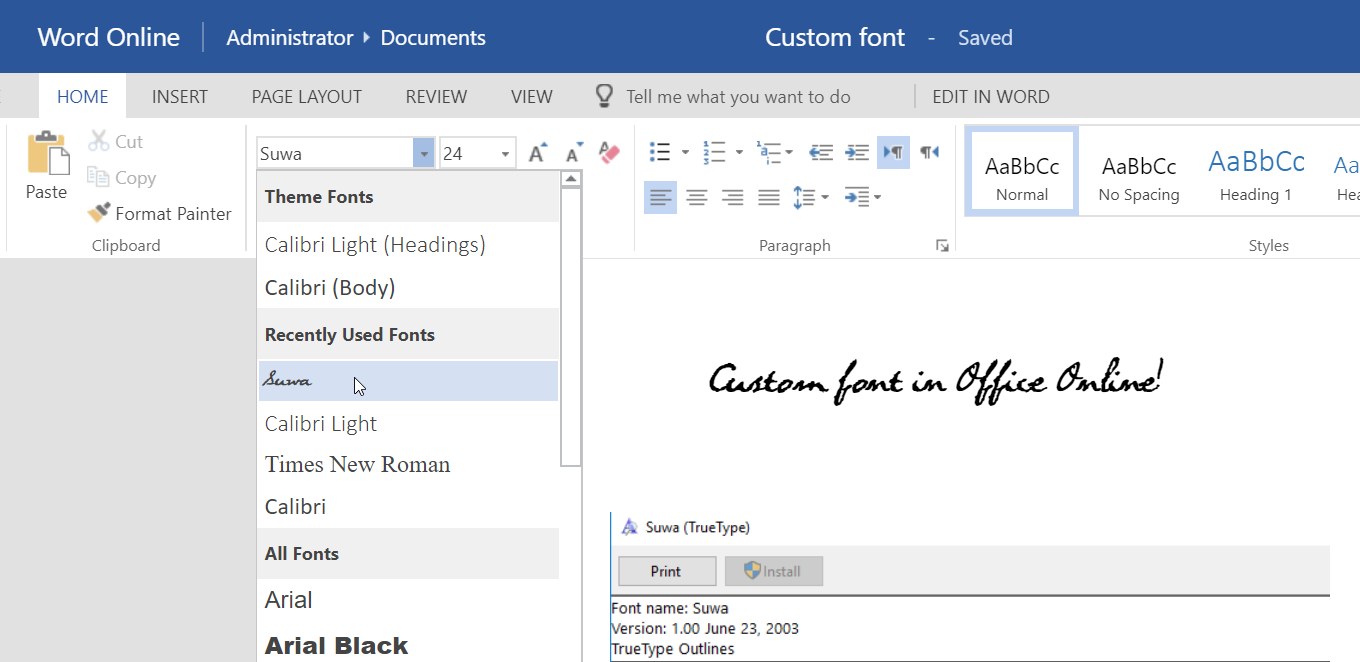
Task: Click the Copy button
Action: click(x=121, y=178)
